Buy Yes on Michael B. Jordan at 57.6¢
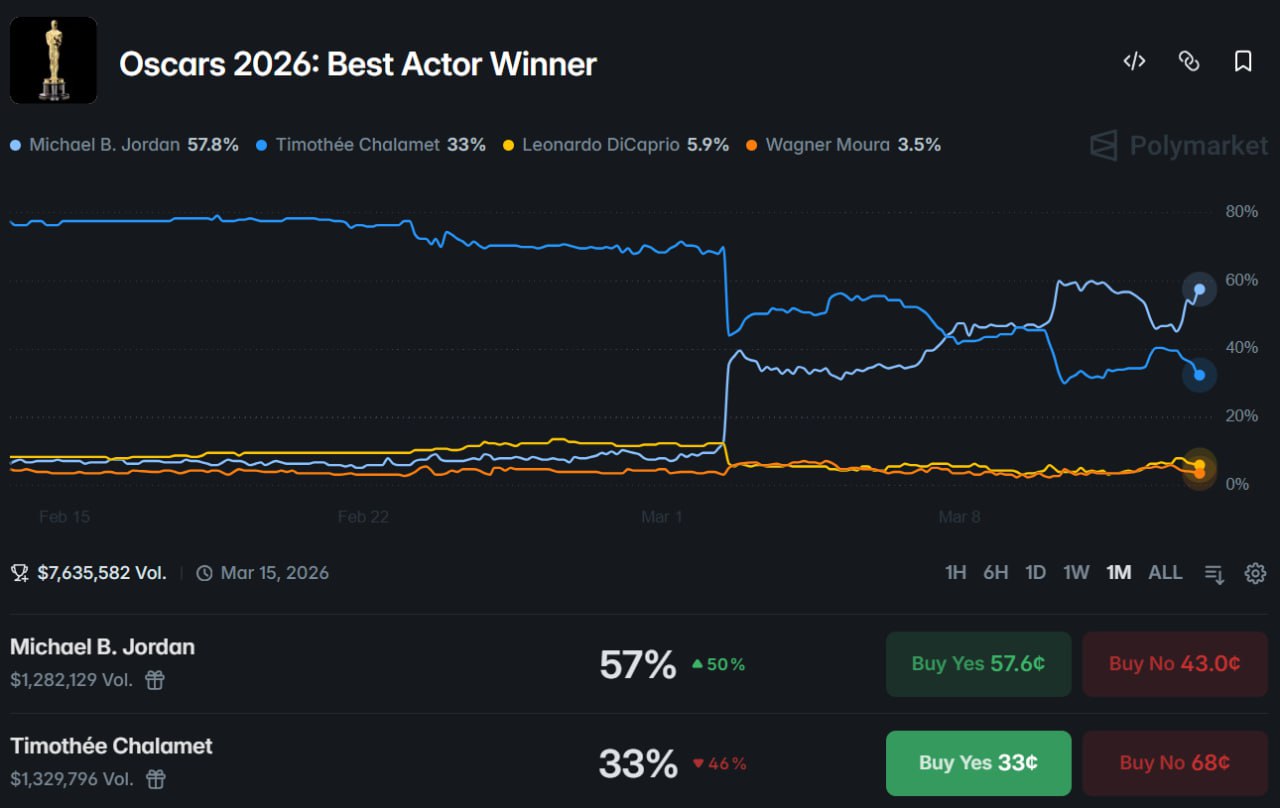The image size is (1280, 808). click(x=977, y=663)
